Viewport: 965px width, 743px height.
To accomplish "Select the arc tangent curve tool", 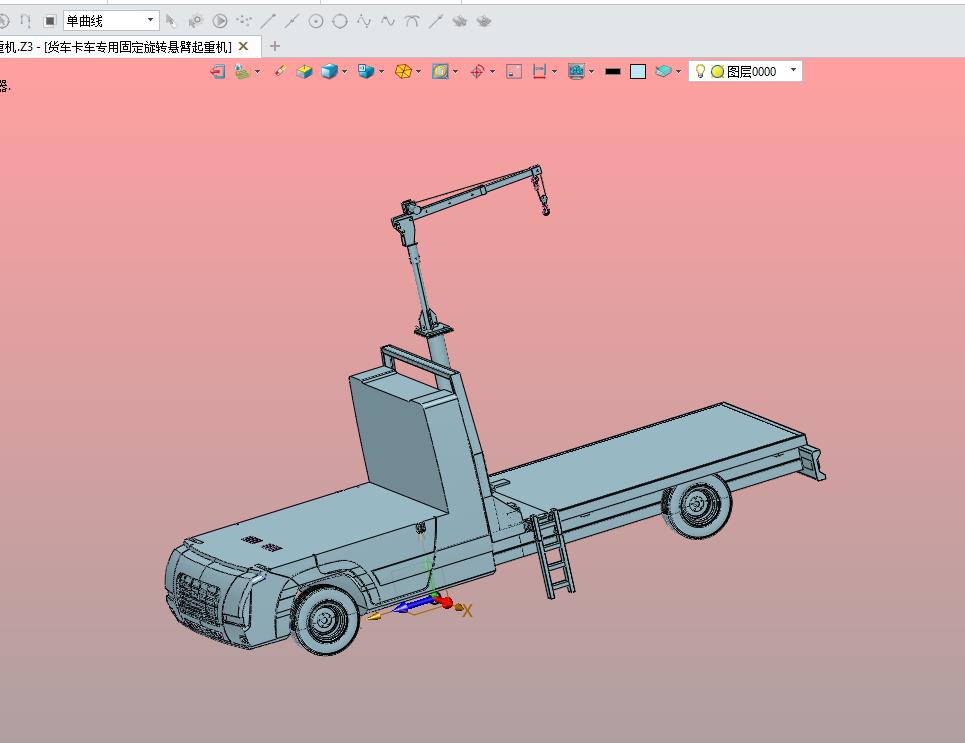I will tap(412, 21).
